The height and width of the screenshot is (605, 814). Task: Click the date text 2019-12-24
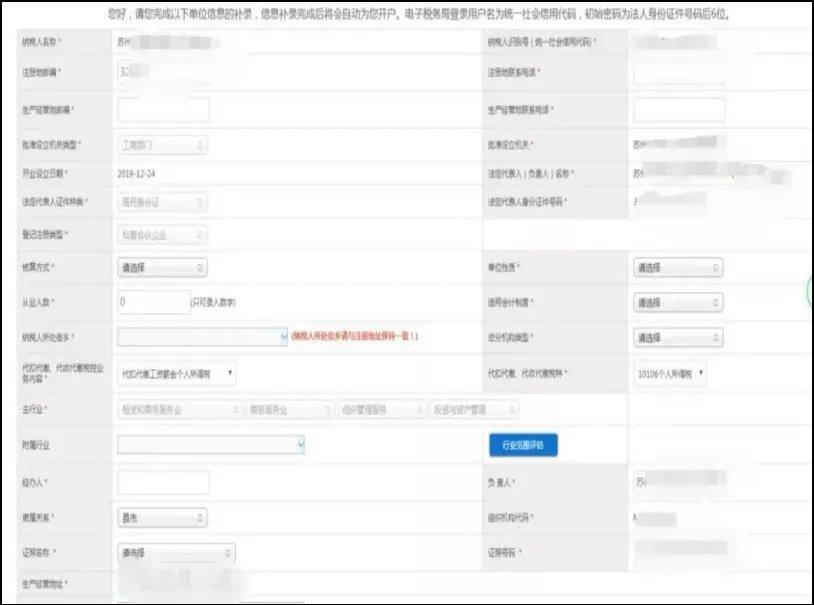pyautogui.click(x=136, y=173)
